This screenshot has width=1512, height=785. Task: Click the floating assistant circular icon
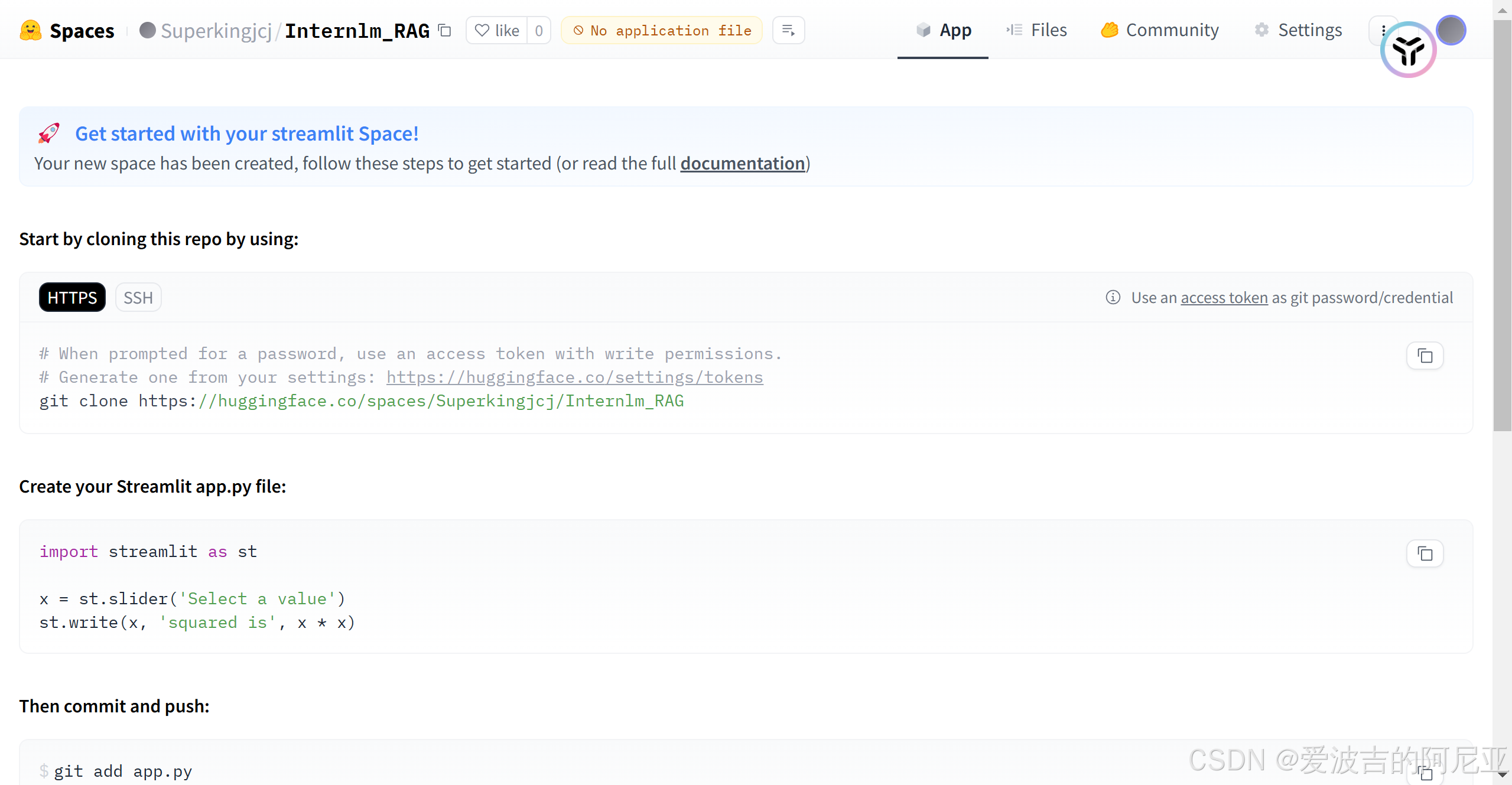click(1408, 50)
